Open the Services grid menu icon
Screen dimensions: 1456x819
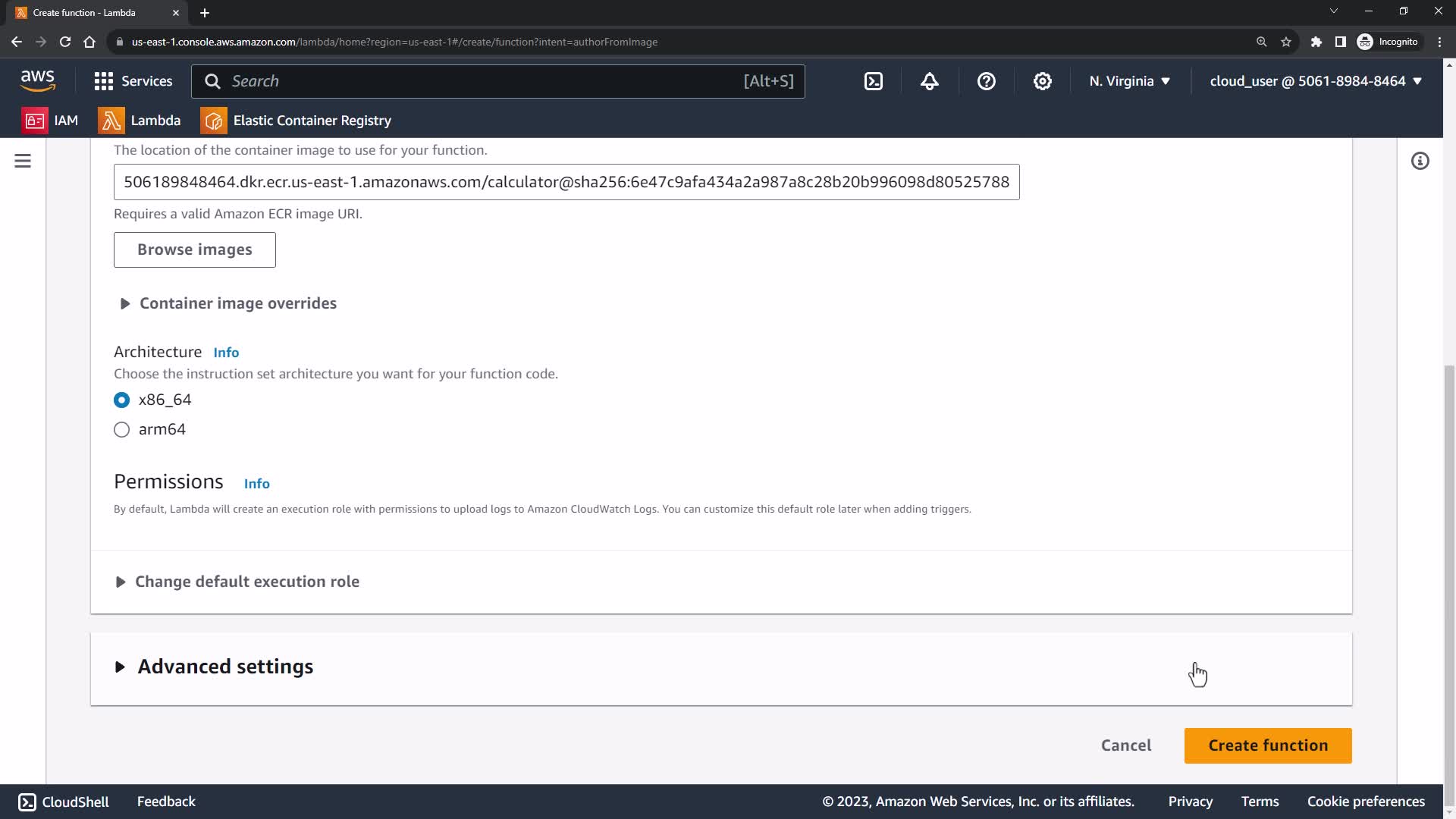(x=104, y=81)
